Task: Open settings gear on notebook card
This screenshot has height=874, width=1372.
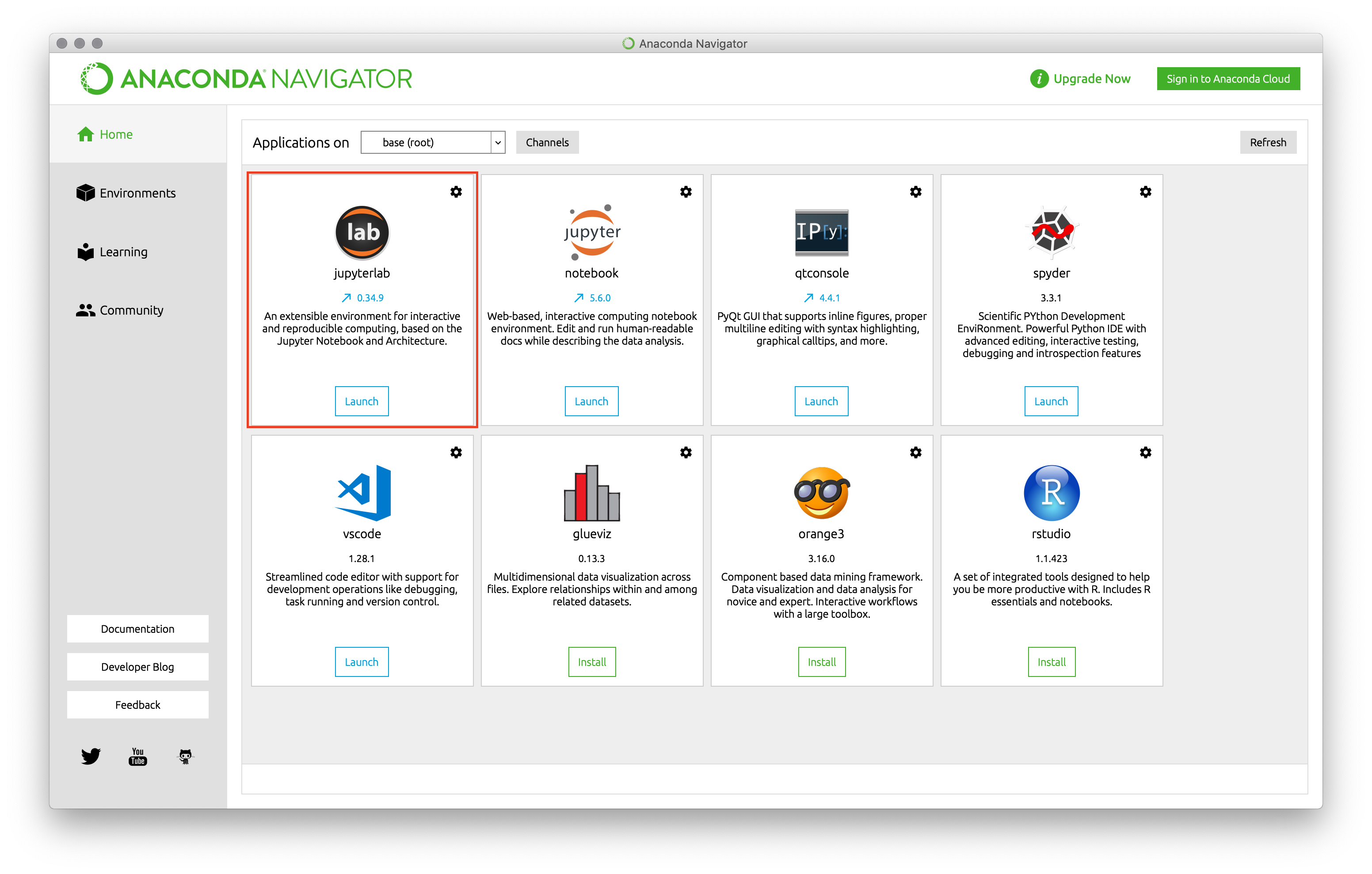Action: click(686, 192)
